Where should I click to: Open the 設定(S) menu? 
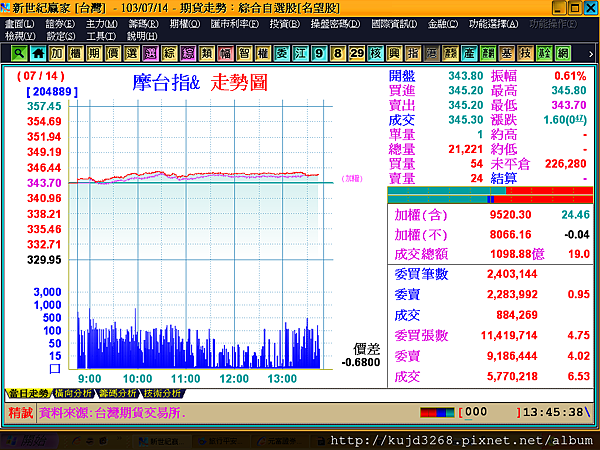click(x=61, y=36)
